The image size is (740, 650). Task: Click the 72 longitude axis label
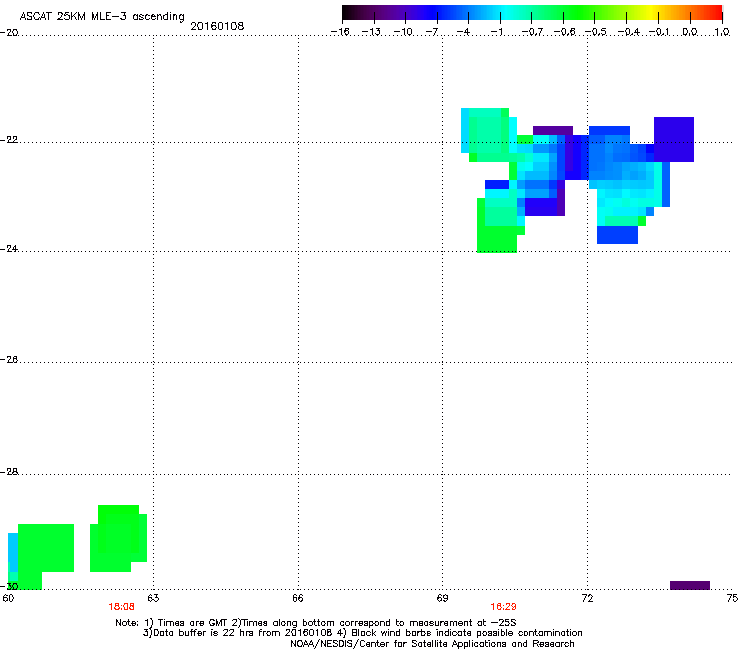coord(587,598)
